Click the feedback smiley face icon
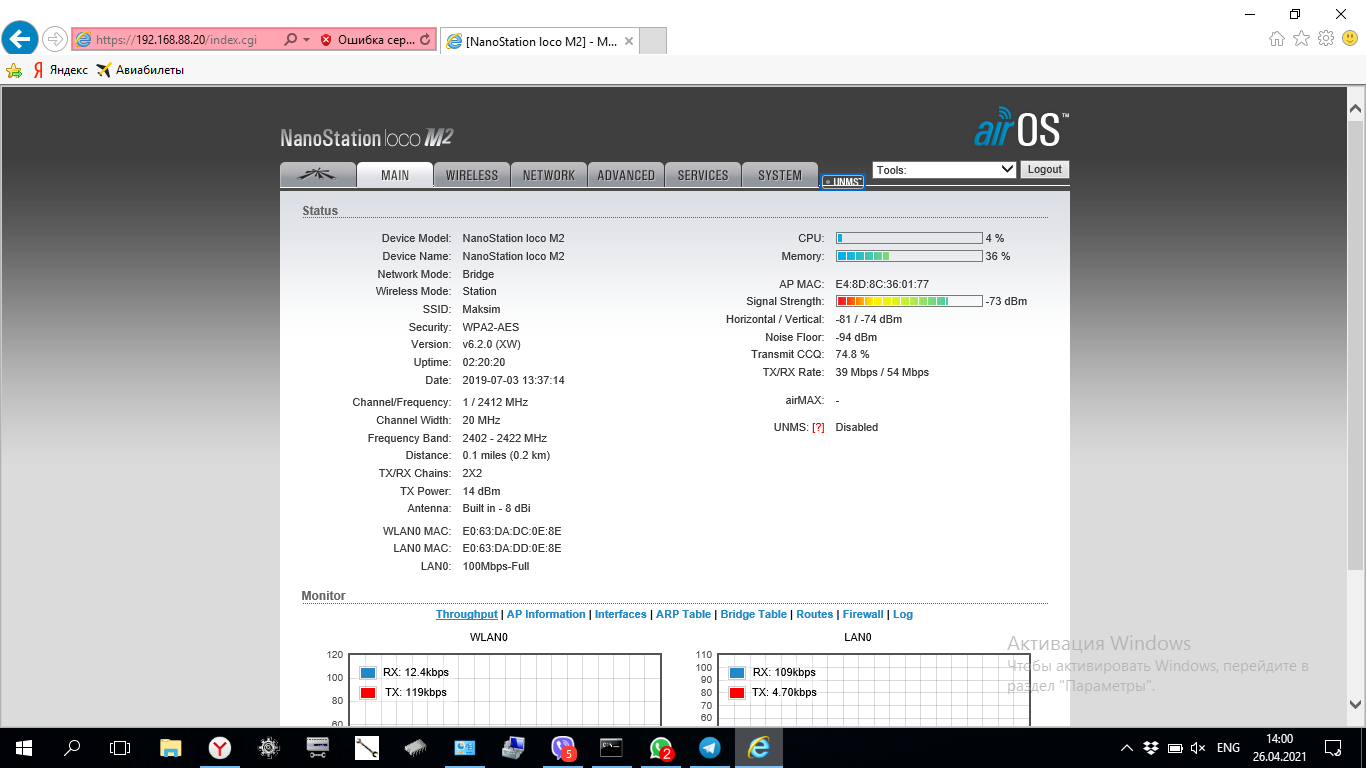Screen dimensions: 1366x768 point(1350,39)
